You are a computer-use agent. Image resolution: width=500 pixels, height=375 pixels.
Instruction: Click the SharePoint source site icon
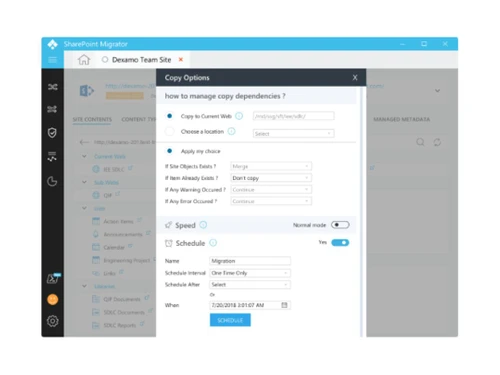[87, 91]
